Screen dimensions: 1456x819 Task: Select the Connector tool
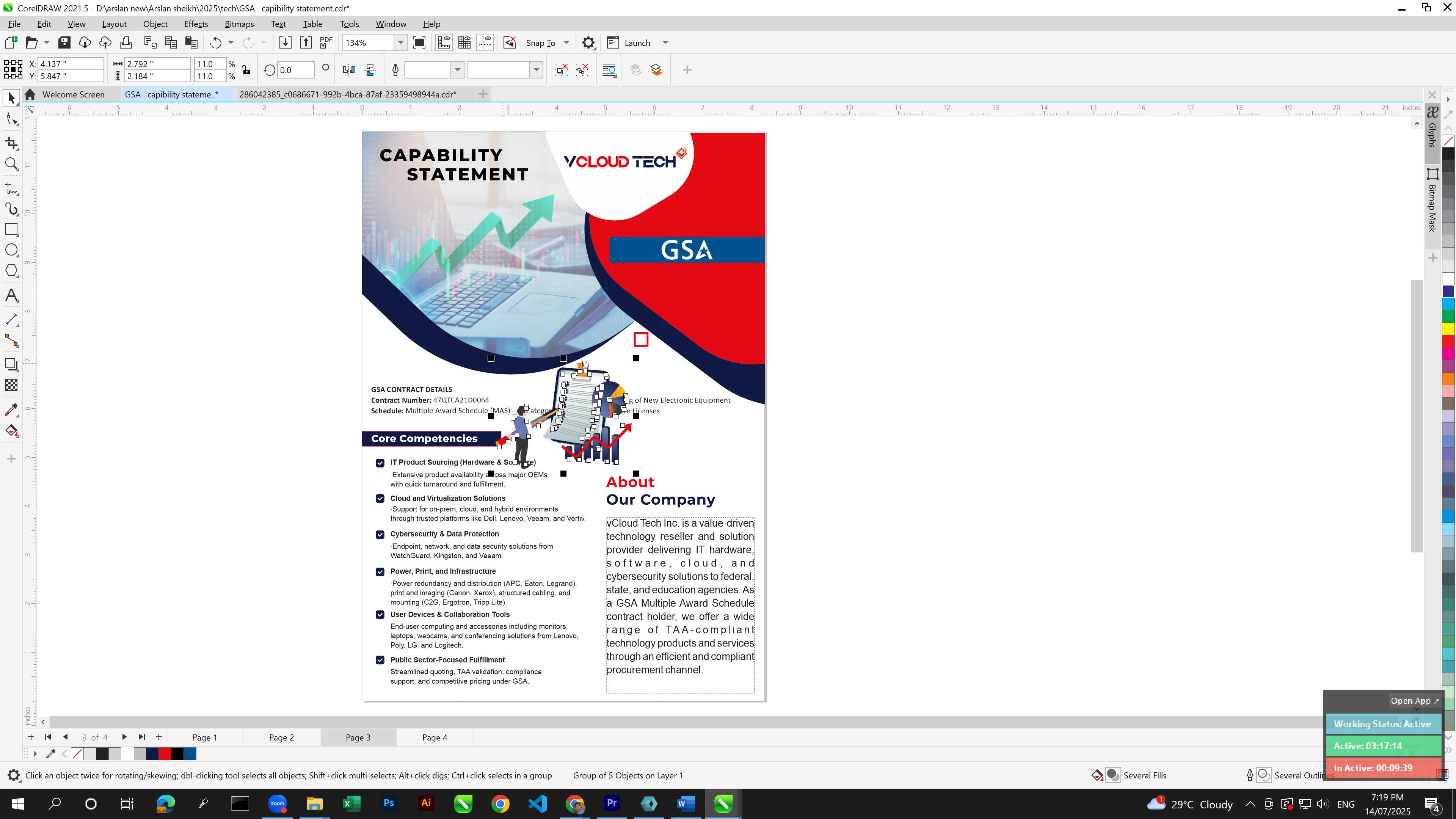pos(11,340)
